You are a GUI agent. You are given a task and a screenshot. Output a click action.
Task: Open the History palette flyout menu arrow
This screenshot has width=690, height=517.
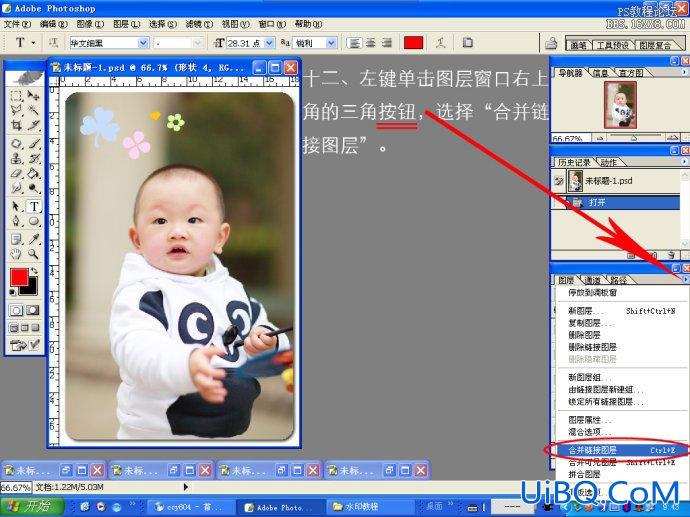684,162
